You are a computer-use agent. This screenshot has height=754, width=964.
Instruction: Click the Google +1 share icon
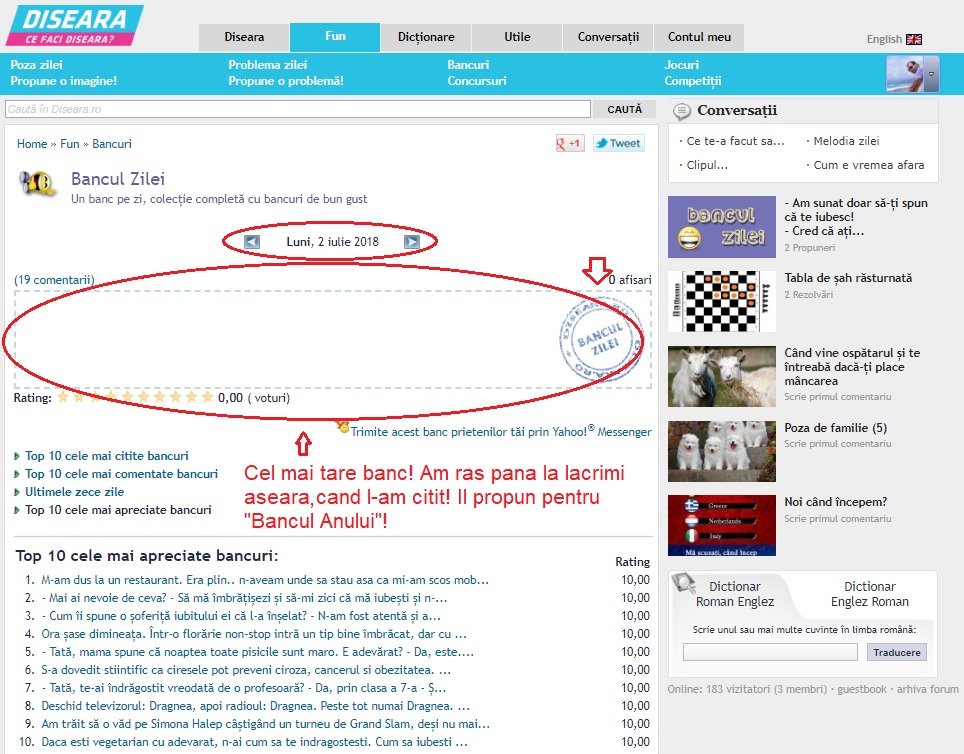pos(570,143)
